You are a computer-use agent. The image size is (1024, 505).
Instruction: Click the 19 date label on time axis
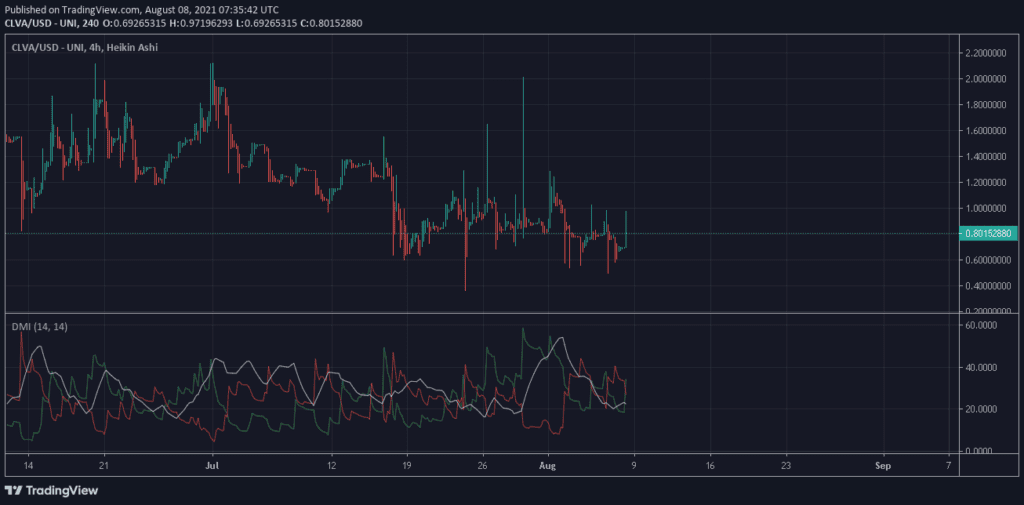click(x=407, y=465)
